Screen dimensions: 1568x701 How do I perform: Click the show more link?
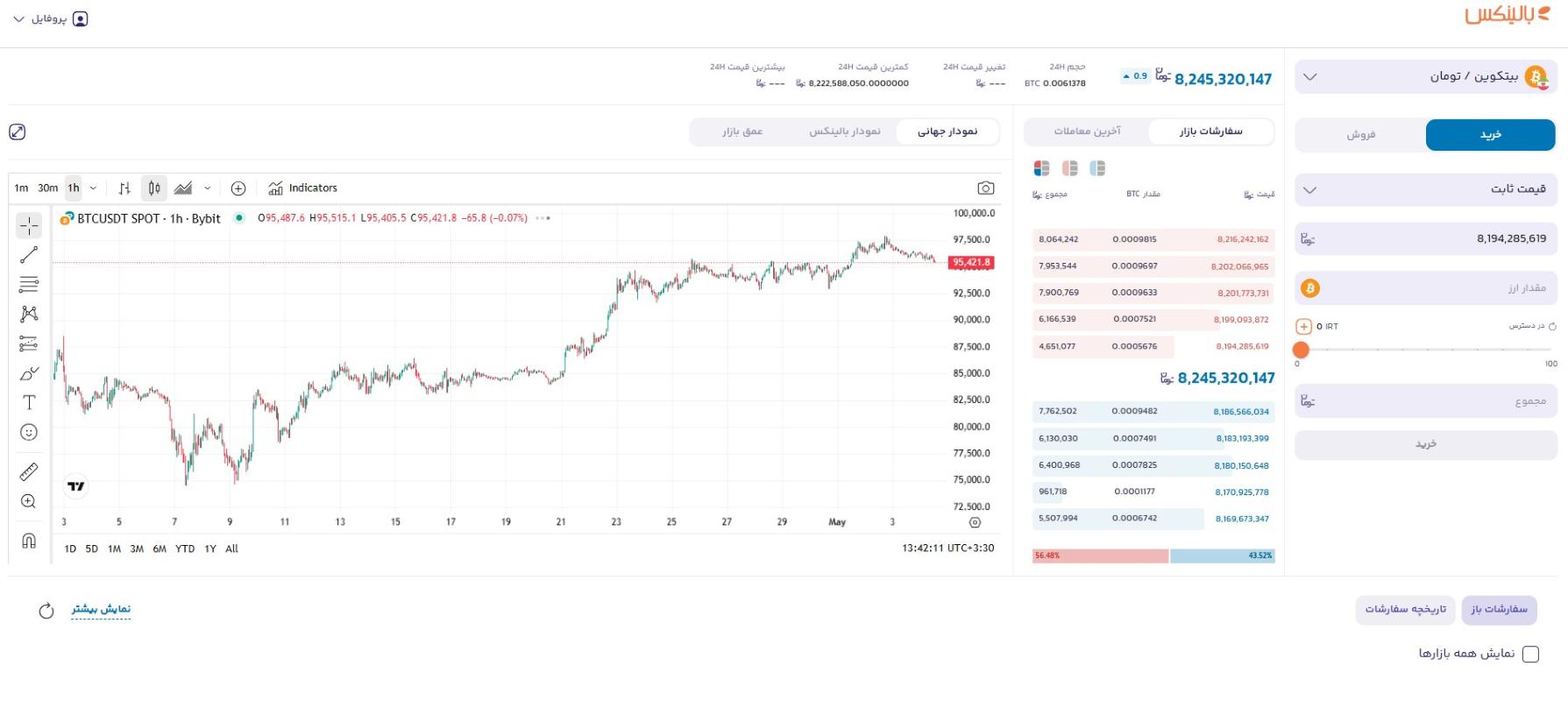click(101, 610)
